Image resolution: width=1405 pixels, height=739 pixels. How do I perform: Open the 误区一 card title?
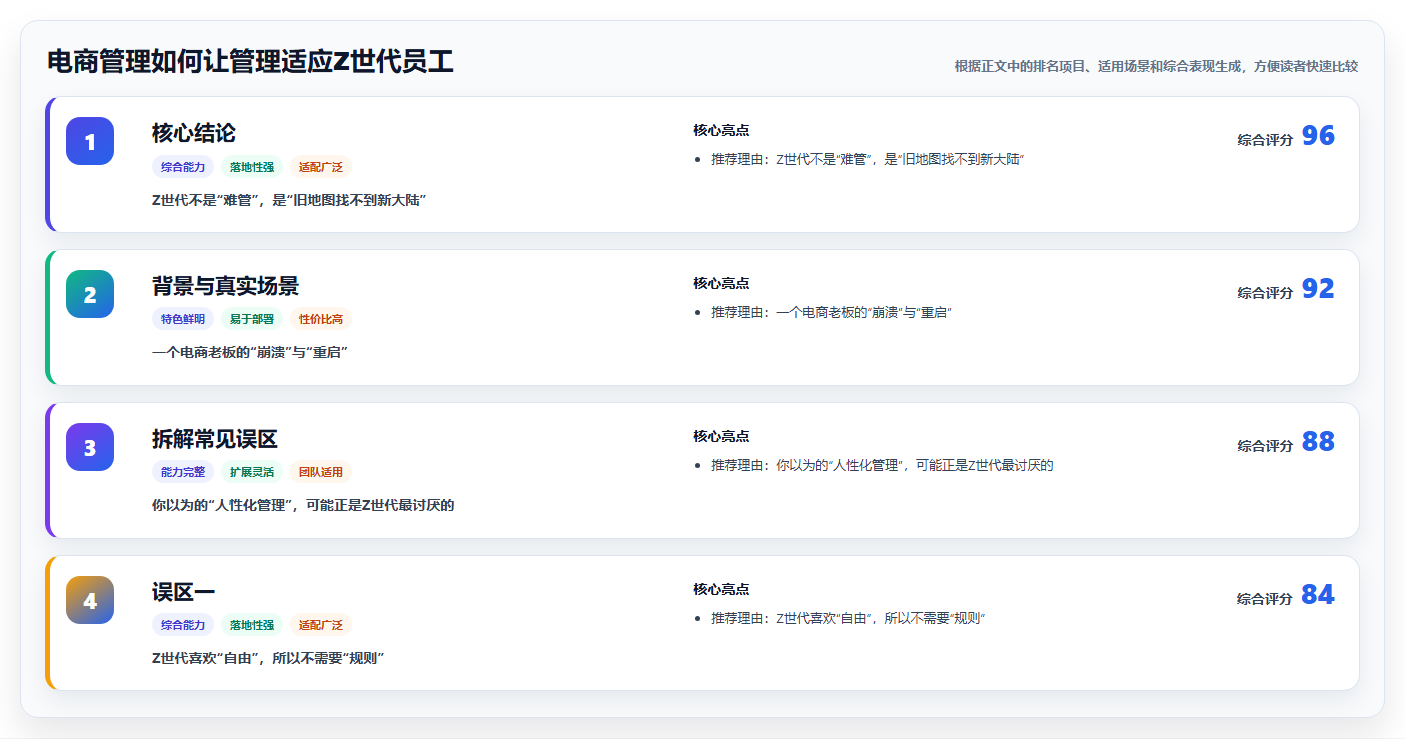click(183, 592)
